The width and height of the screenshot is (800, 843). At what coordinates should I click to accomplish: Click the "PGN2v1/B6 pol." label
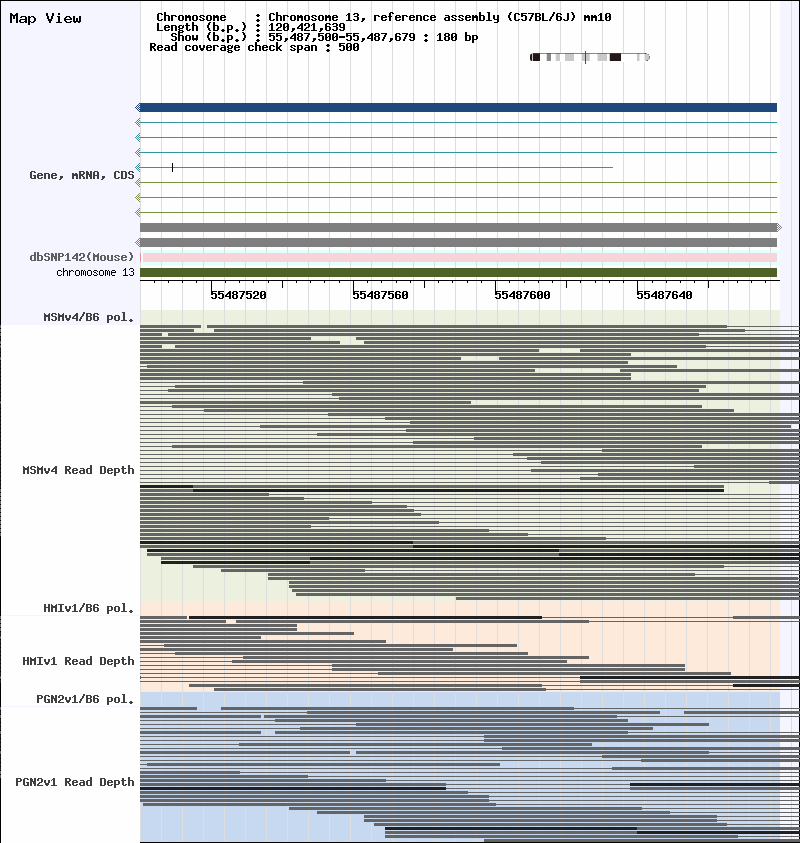[85, 699]
